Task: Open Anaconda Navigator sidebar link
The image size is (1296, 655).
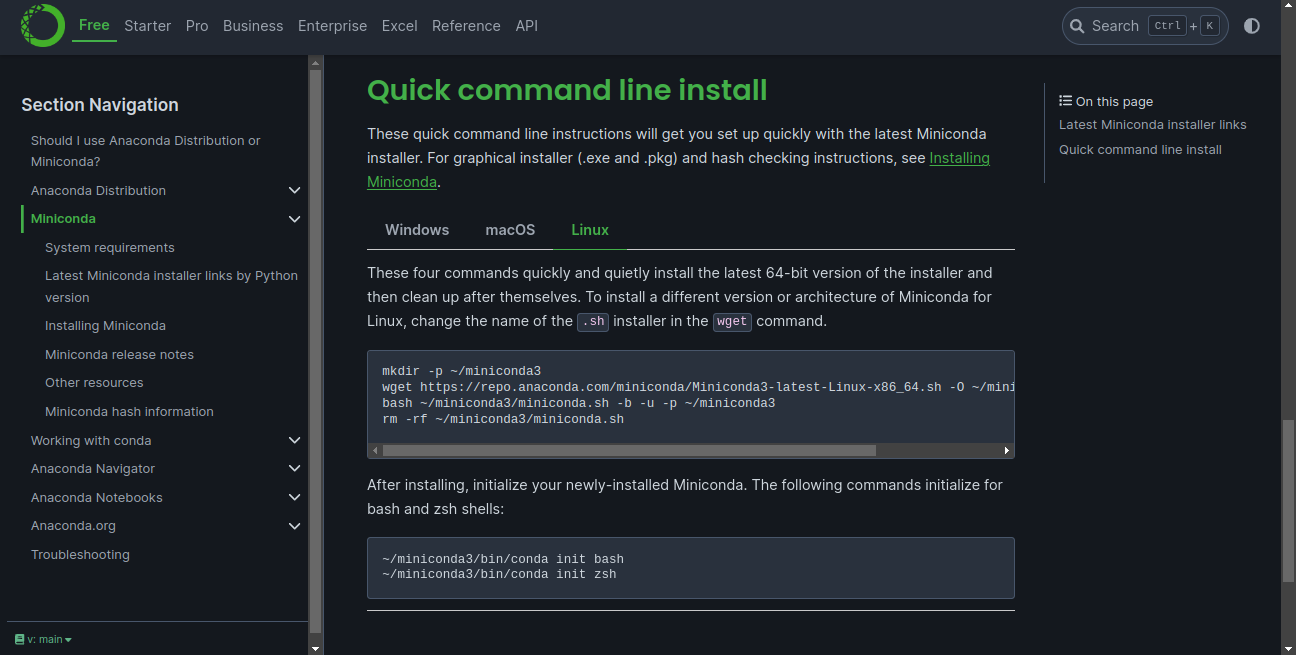Action: coord(93,468)
